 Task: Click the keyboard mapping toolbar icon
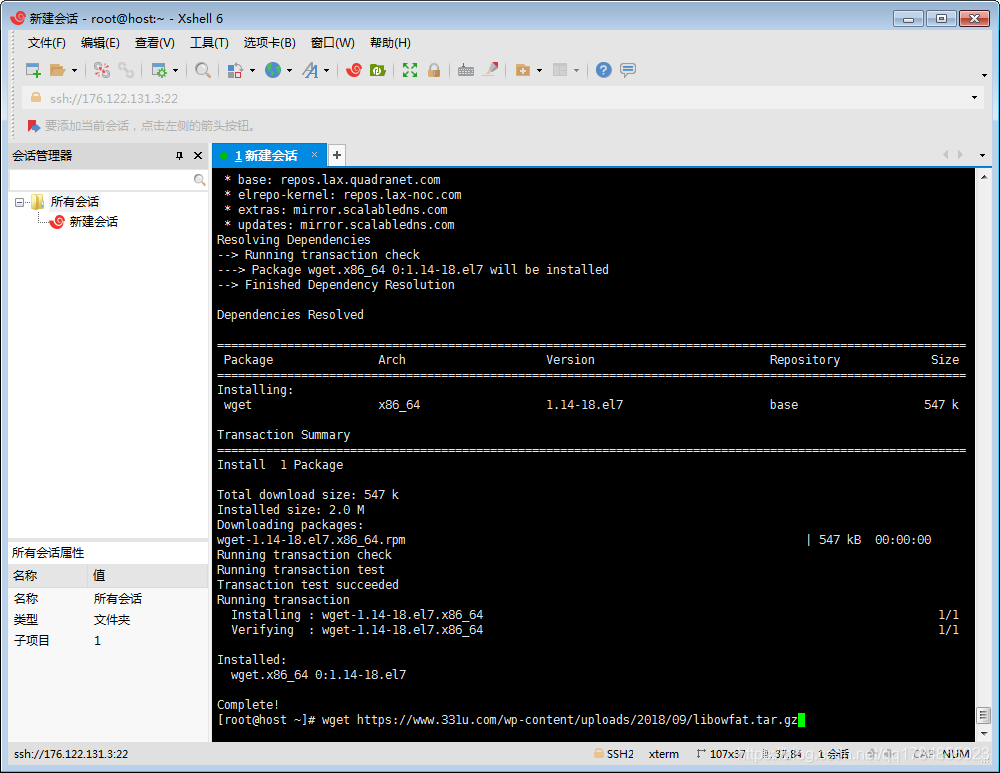pos(466,70)
